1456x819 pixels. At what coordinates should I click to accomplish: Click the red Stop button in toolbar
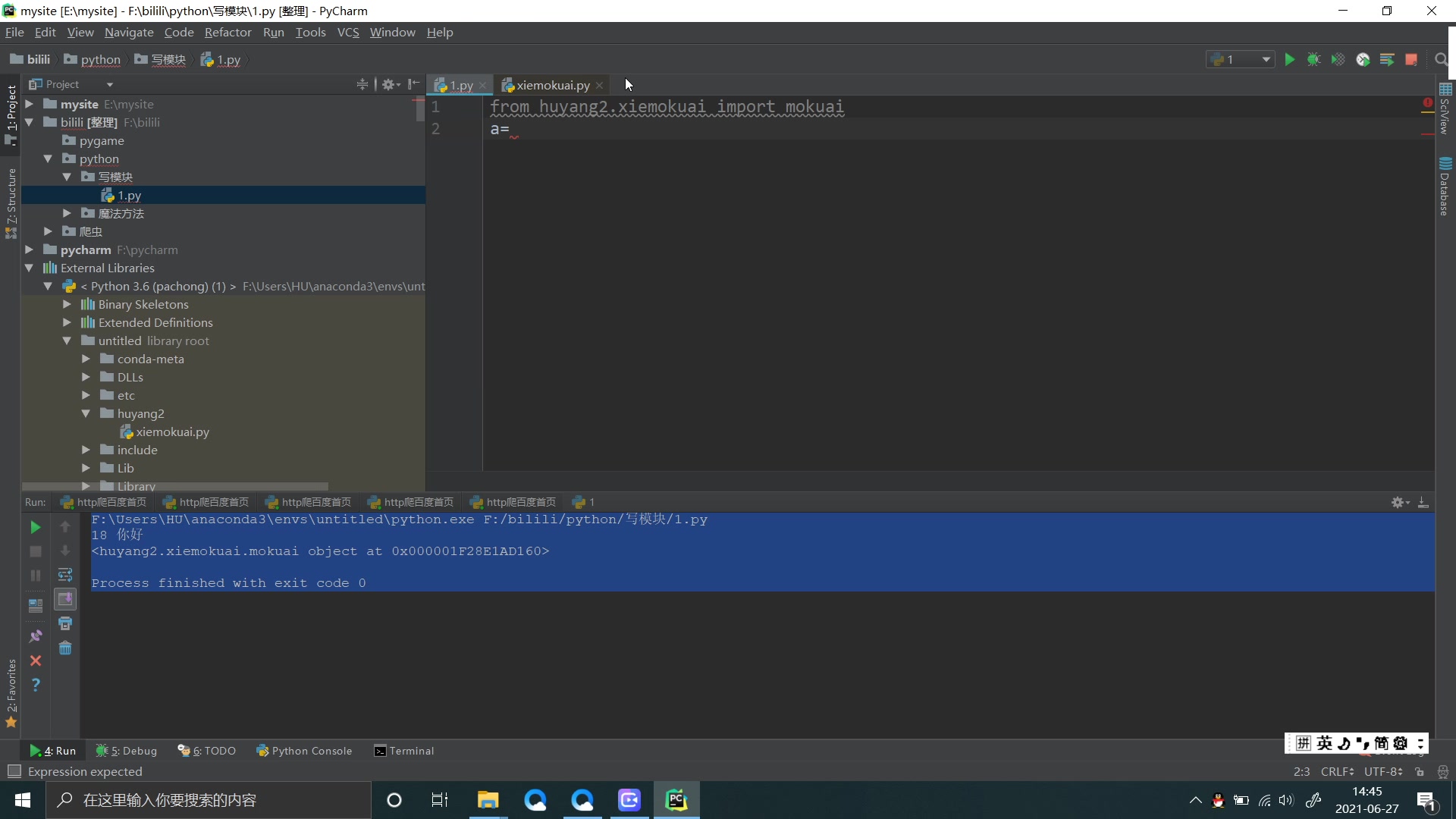point(1411,59)
